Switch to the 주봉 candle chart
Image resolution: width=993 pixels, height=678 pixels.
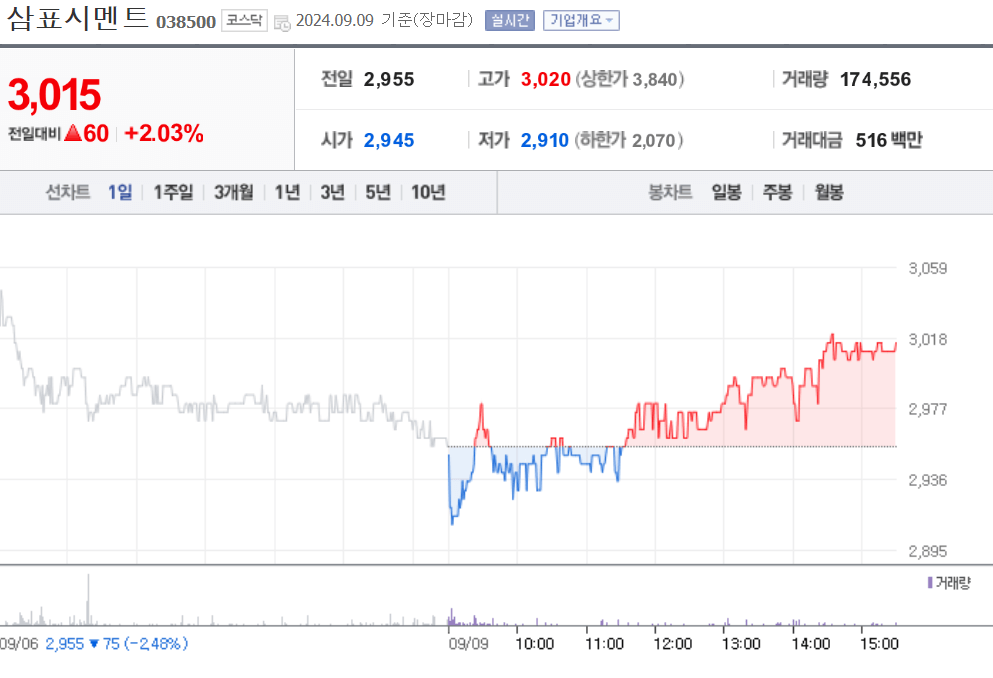(x=778, y=192)
